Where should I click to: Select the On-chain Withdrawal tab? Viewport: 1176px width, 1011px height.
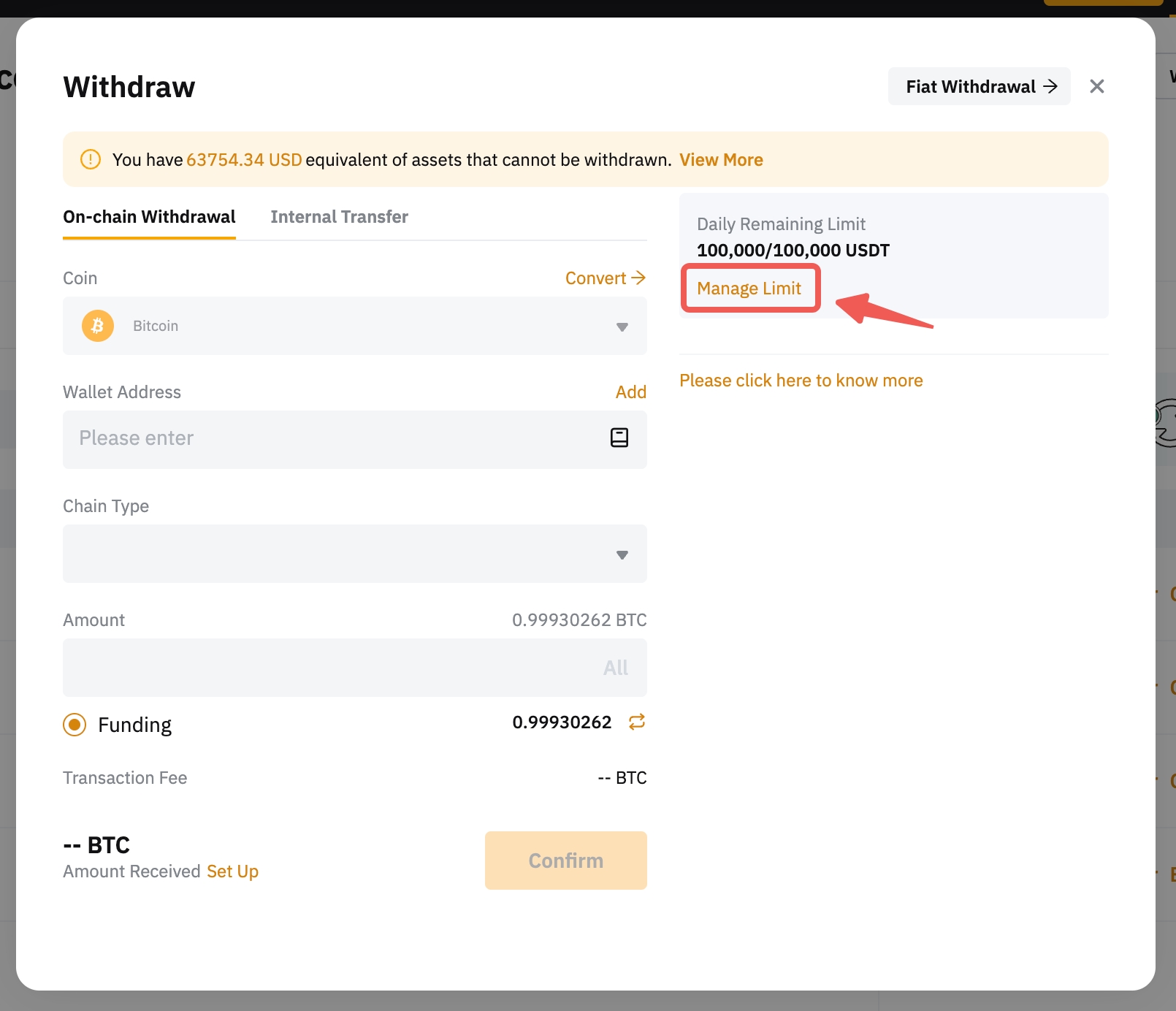pos(149,217)
